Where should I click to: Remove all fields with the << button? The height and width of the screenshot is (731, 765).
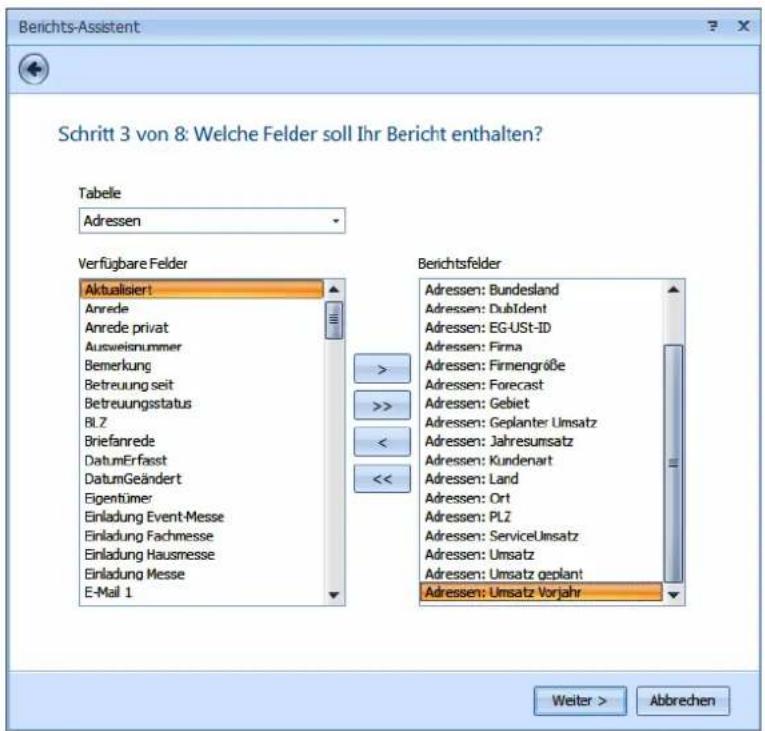tap(382, 479)
